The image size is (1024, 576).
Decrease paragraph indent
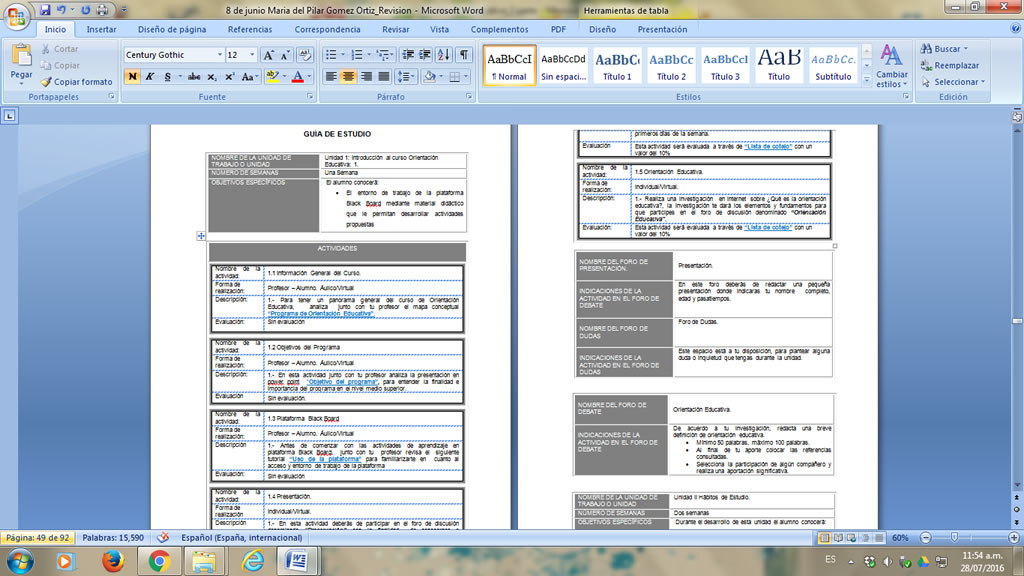click(x=408, y=56)
